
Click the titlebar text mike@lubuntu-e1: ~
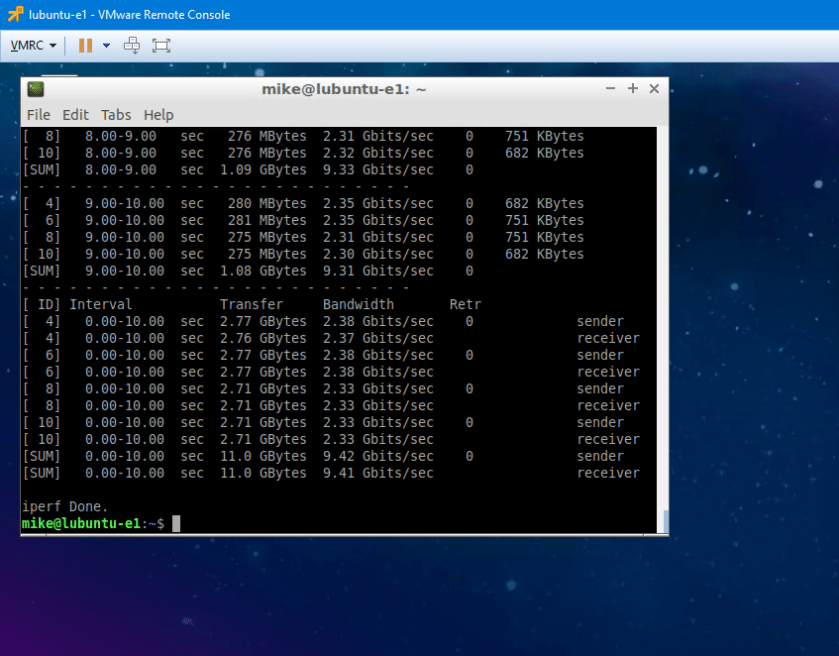point(343,88)
